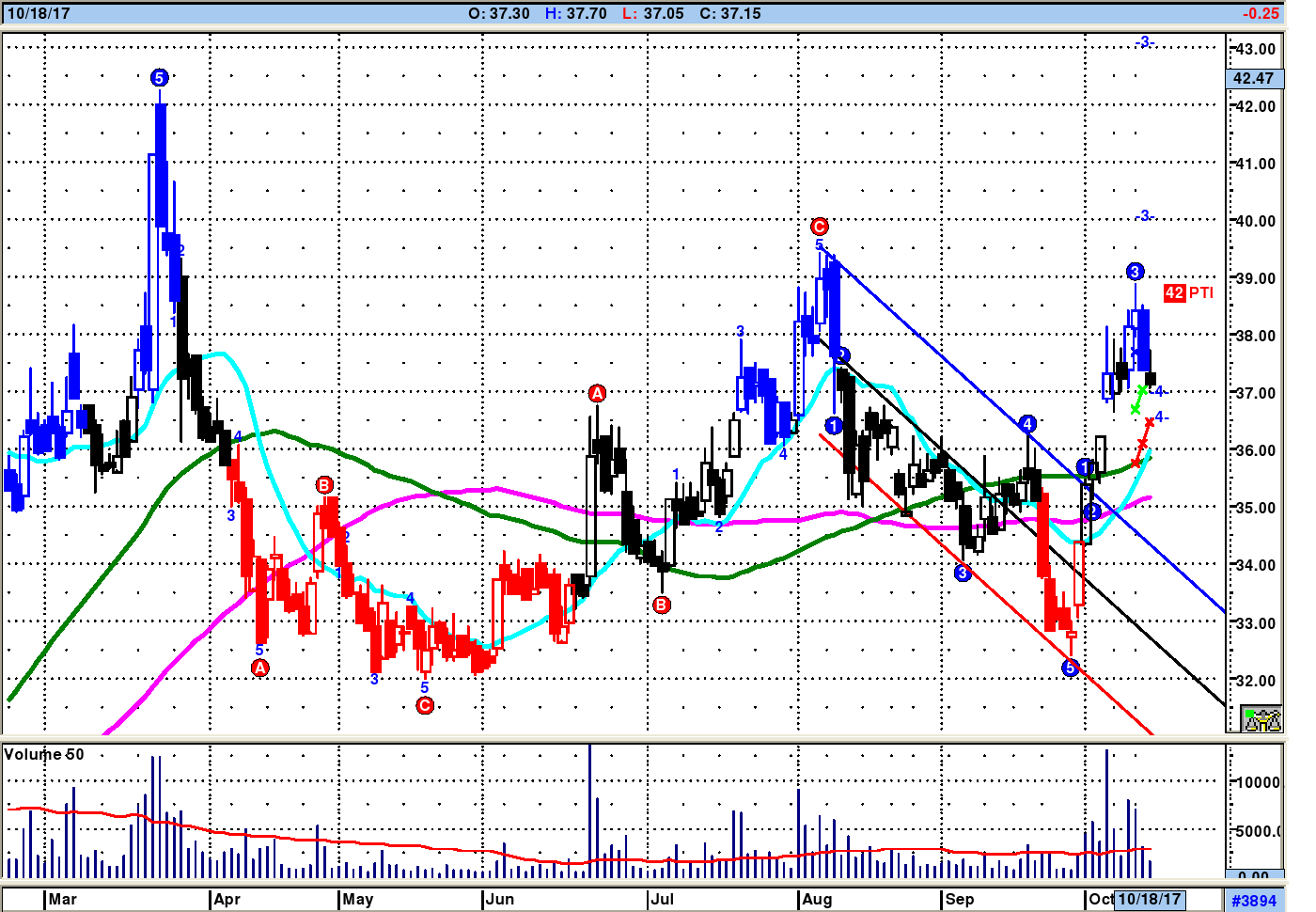
Task: Click the -0.25 net change value
Action: click(1260, 13)
